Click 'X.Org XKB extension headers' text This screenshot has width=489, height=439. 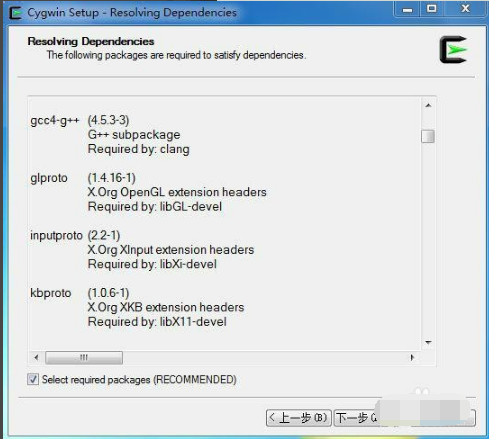tap(166, 307)
